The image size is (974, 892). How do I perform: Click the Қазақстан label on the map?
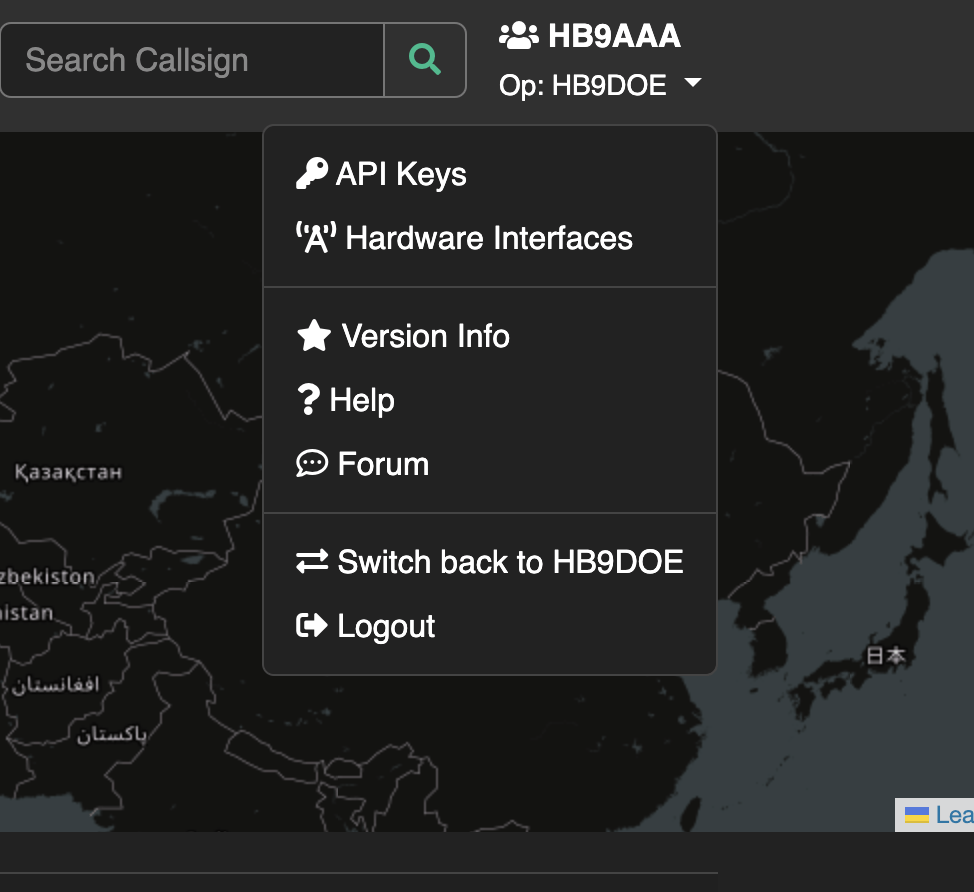[68, 473]
